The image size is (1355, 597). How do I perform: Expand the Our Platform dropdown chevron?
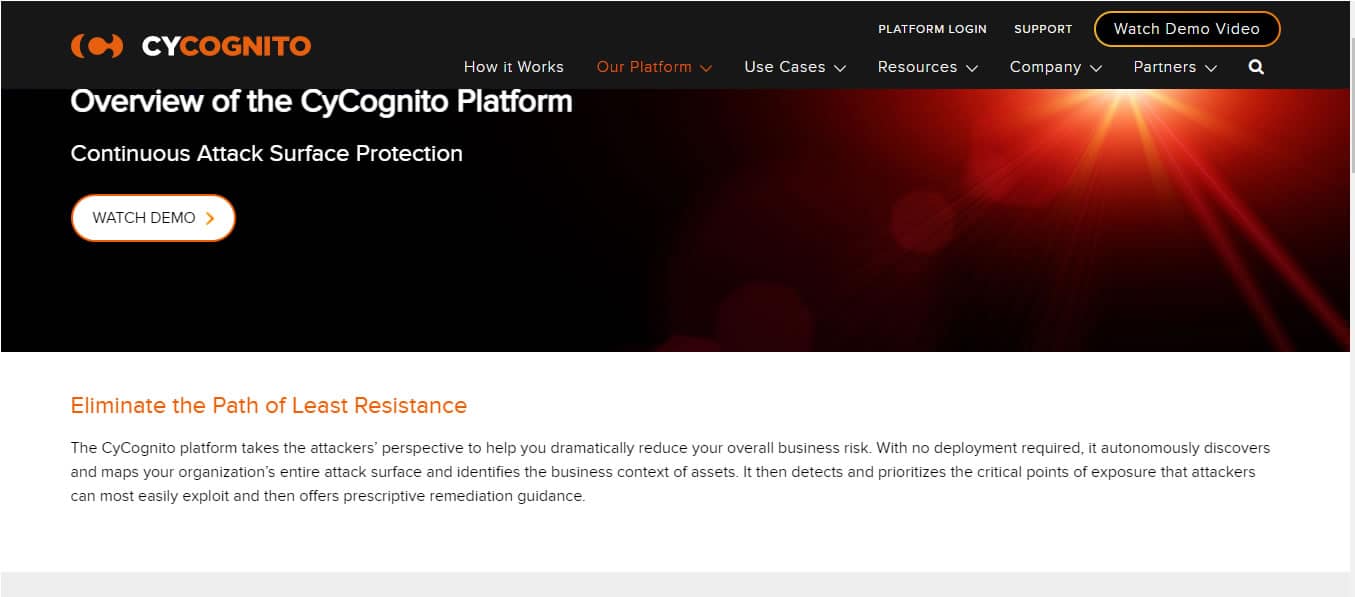click(x=706, y=68)
